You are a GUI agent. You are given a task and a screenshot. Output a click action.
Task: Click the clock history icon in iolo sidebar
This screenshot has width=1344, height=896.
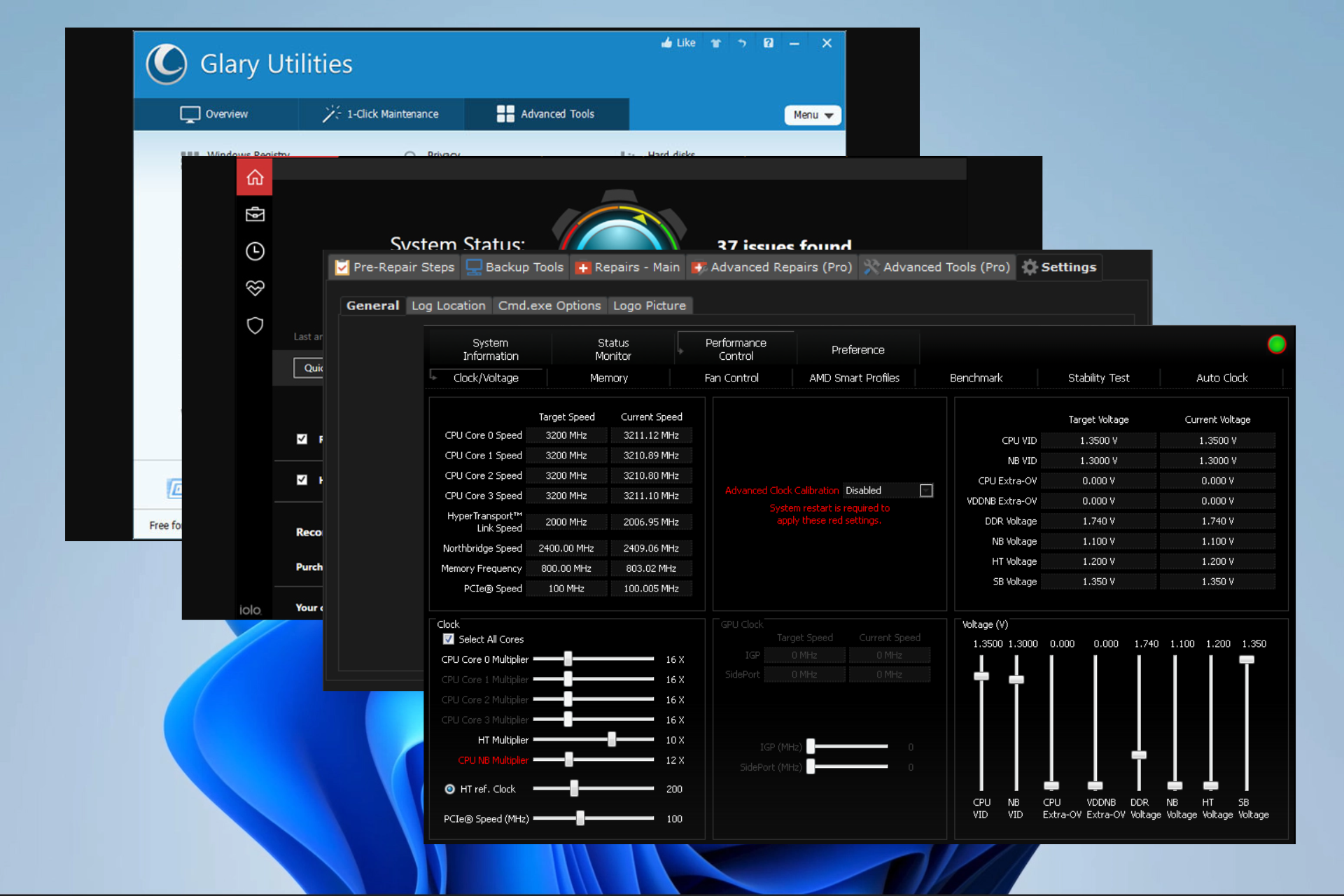[255, 251]
